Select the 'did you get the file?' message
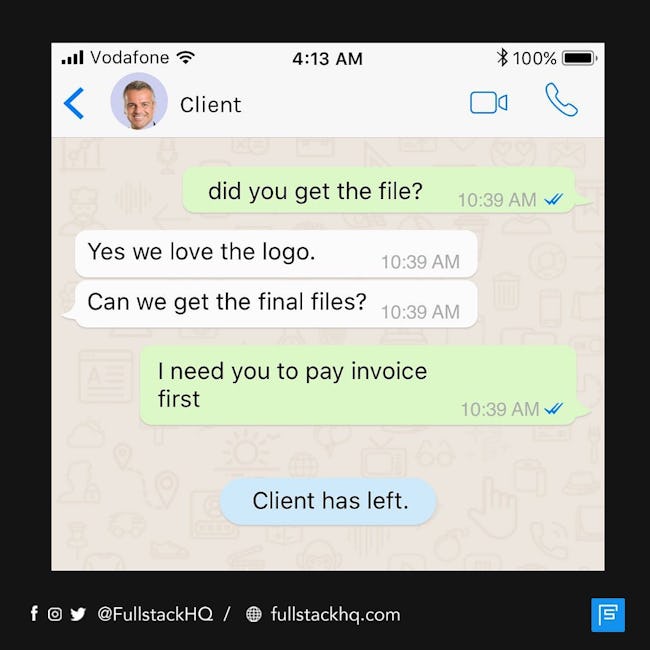The height and width of the screenshot is (650, 650). pos(379,191)
